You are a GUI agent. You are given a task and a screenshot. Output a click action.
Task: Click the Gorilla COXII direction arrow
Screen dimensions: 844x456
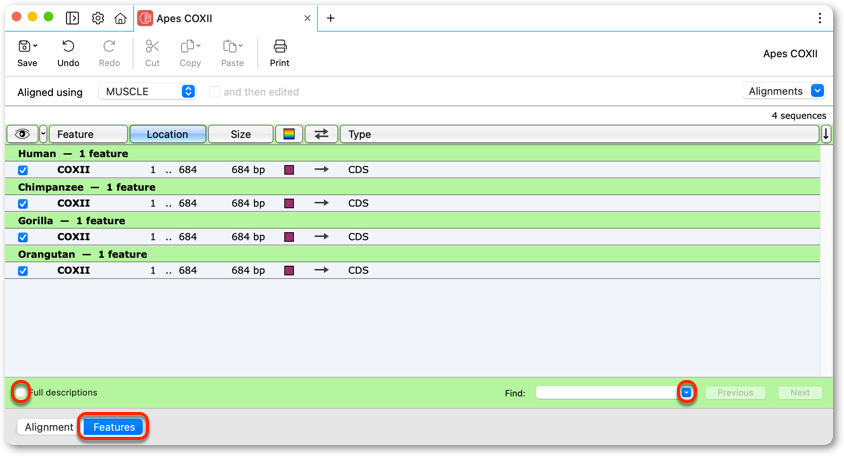321,237
